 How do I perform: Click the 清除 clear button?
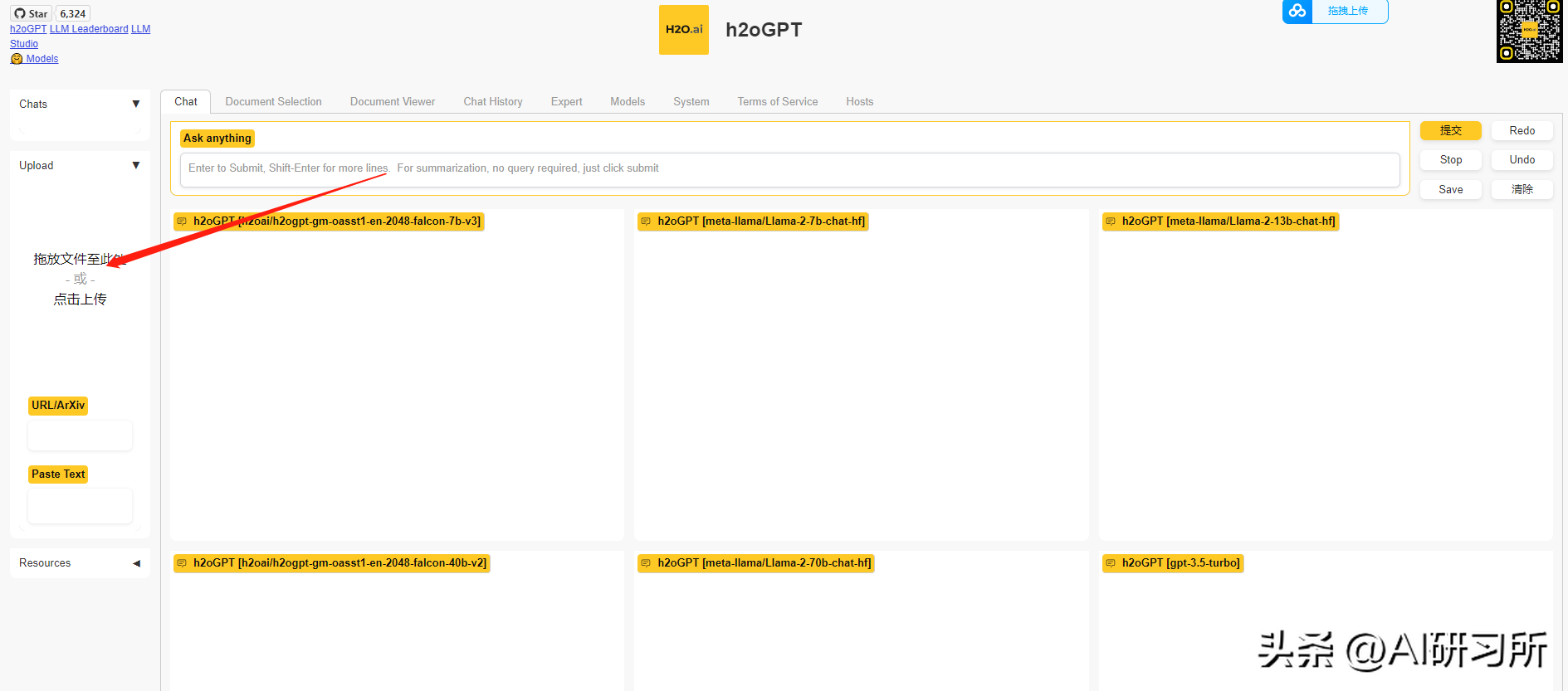(x=1522, y=189)
